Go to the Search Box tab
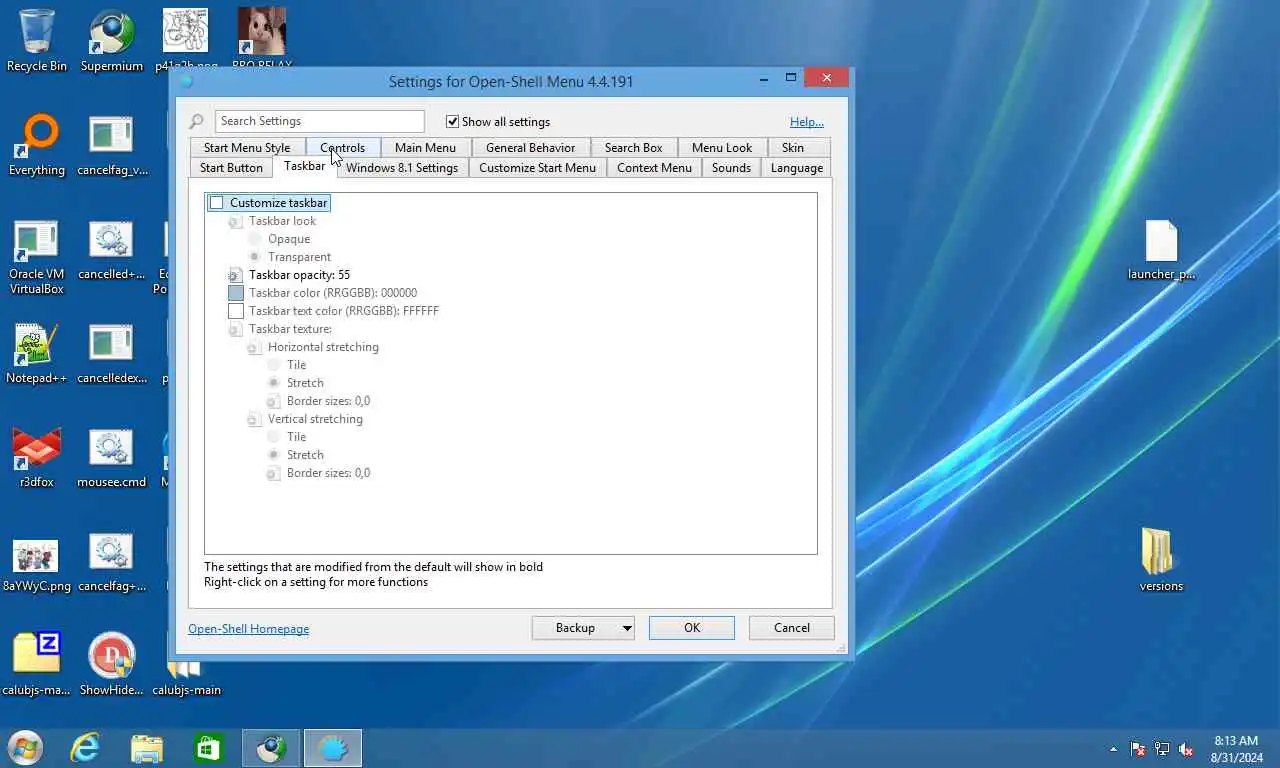1280x768 pixels. click(x=633, y=147)
